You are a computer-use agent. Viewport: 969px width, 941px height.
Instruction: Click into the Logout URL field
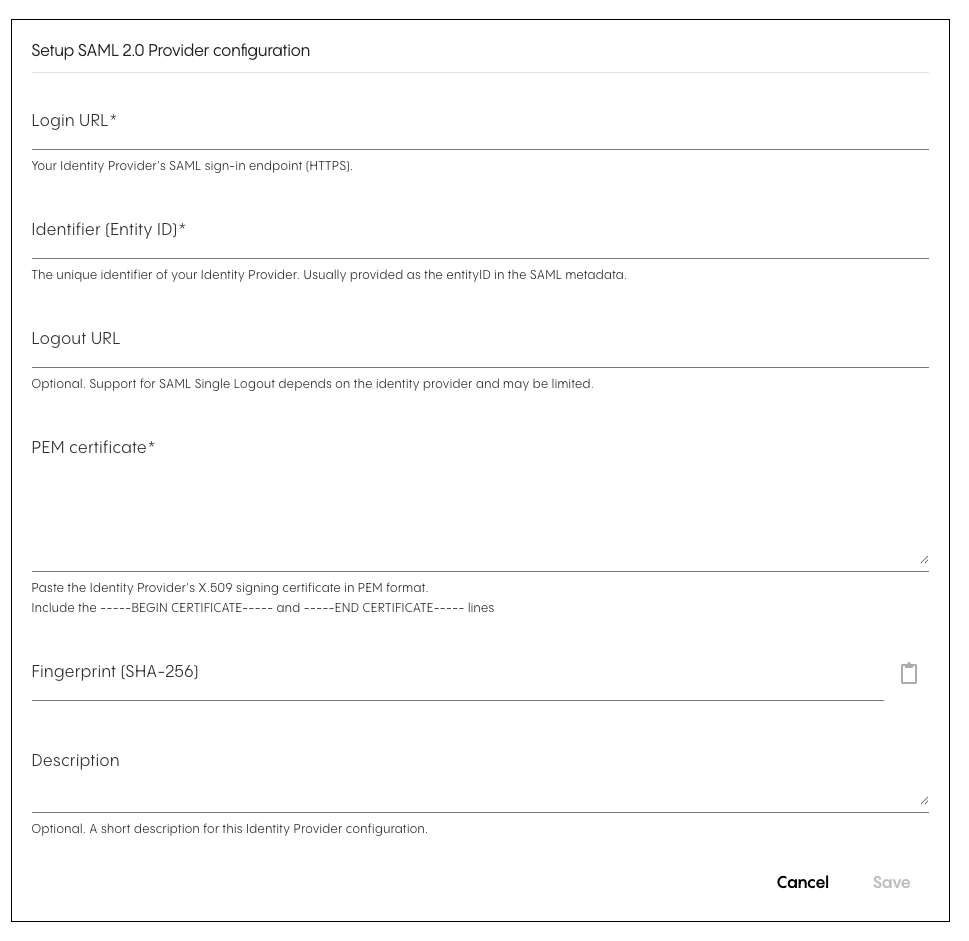[480, 340]
